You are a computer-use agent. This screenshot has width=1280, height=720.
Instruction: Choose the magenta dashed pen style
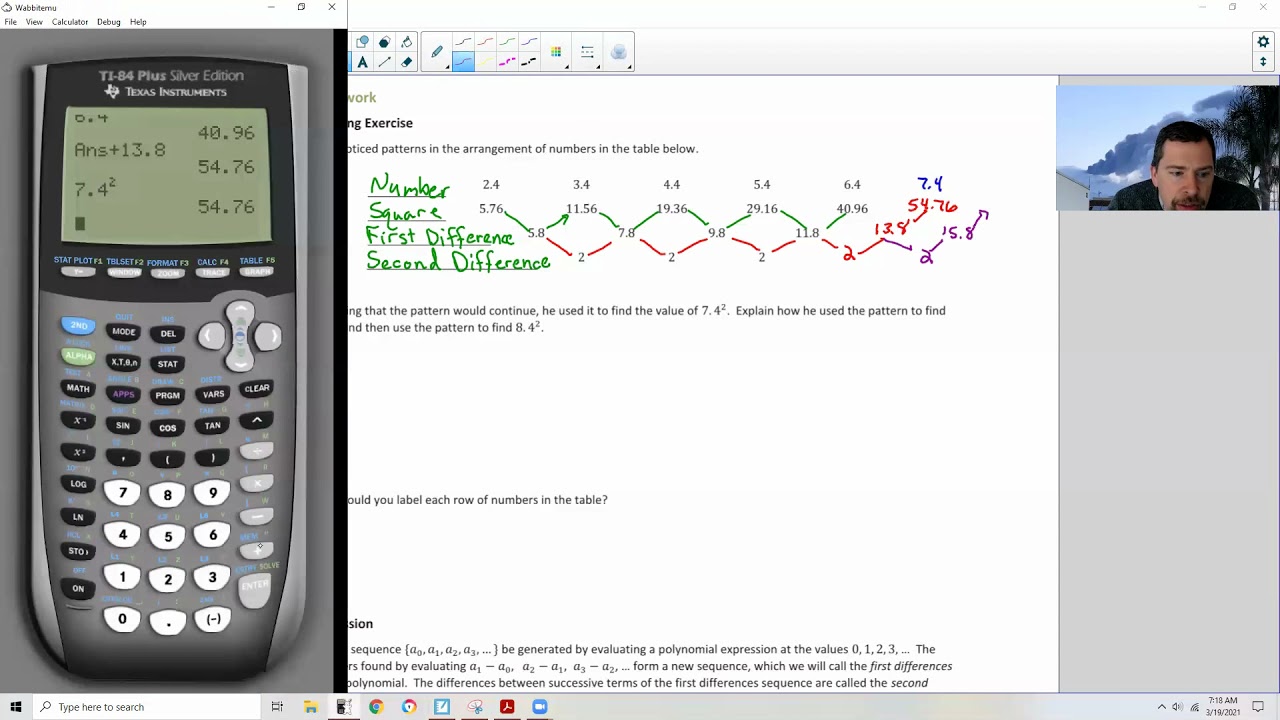[507, 62]
